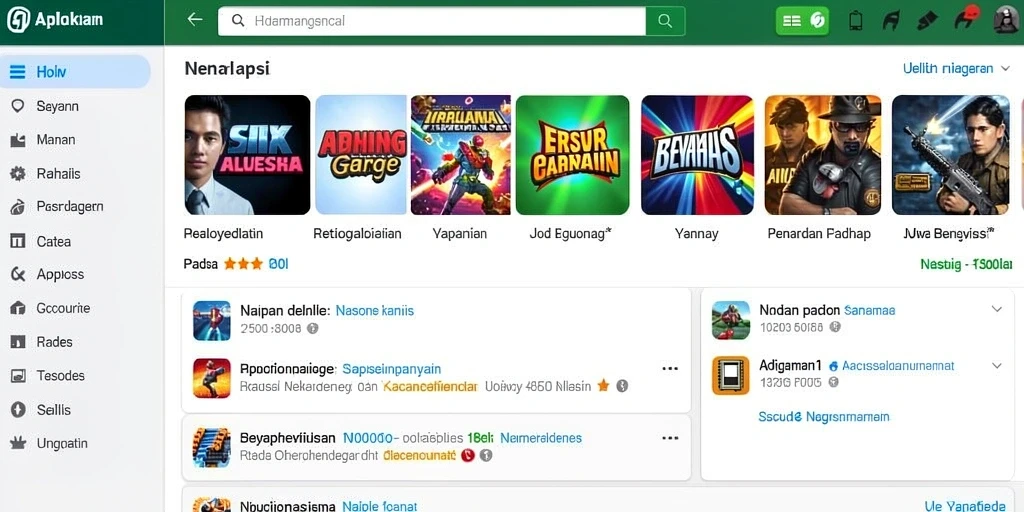Follow the Sapiseimpanyain link
Image resolution: width=1024 pixels, height=512 pixels.
tap(392, 369)
